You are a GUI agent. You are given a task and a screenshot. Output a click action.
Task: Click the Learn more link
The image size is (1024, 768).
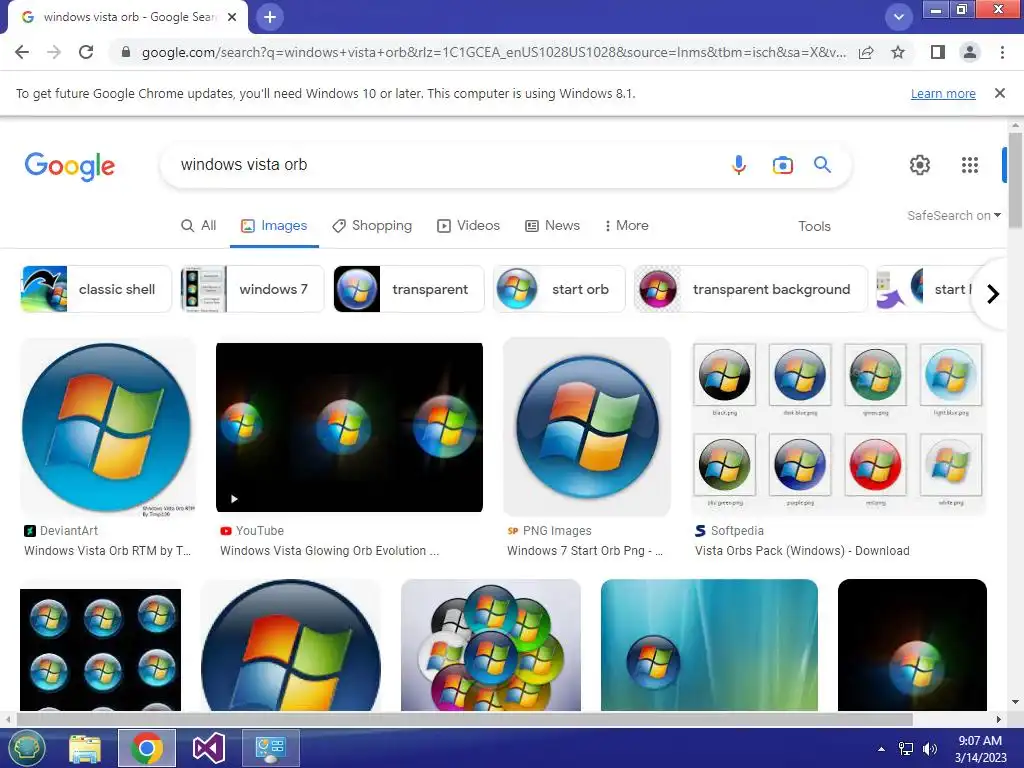(943, 93)
